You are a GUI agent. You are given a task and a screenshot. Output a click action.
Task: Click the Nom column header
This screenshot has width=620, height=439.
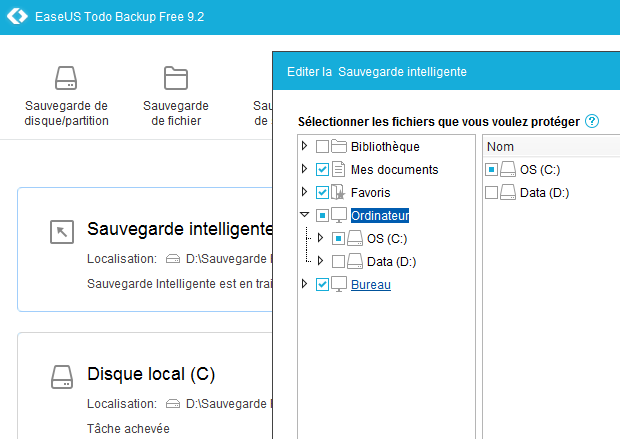tap(551, 146)
